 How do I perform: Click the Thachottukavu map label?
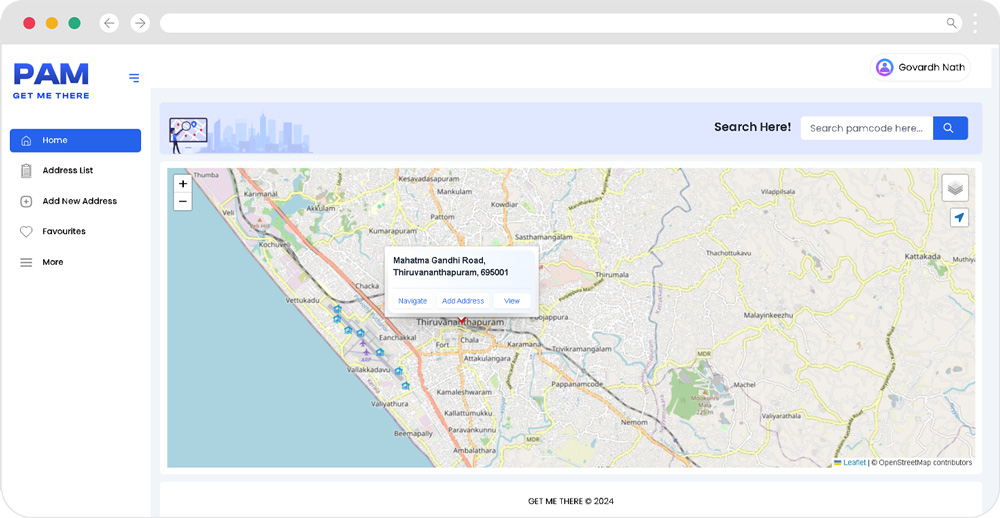click(x=728, y=253)
